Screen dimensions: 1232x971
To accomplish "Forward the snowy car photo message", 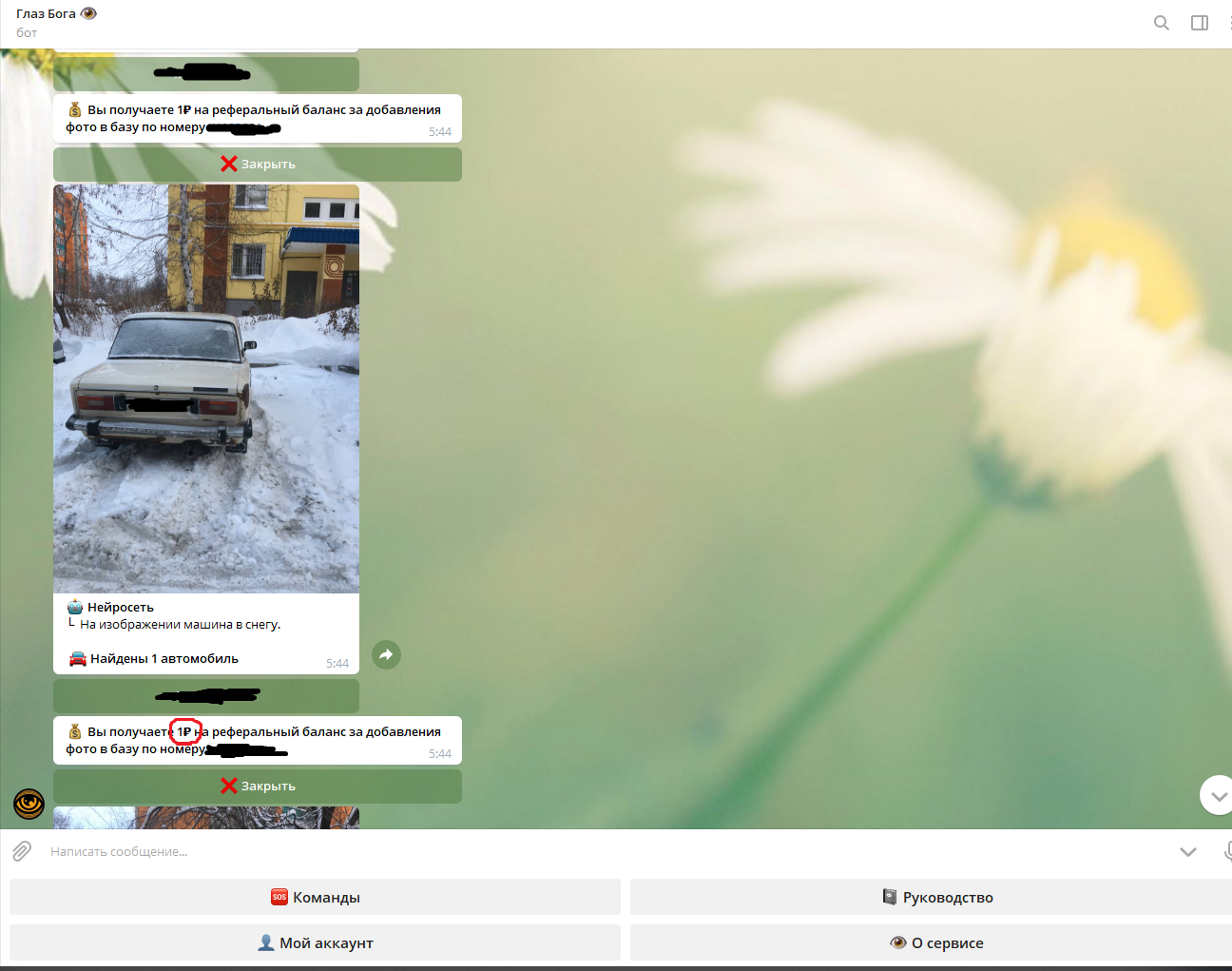I will point(386,654).
